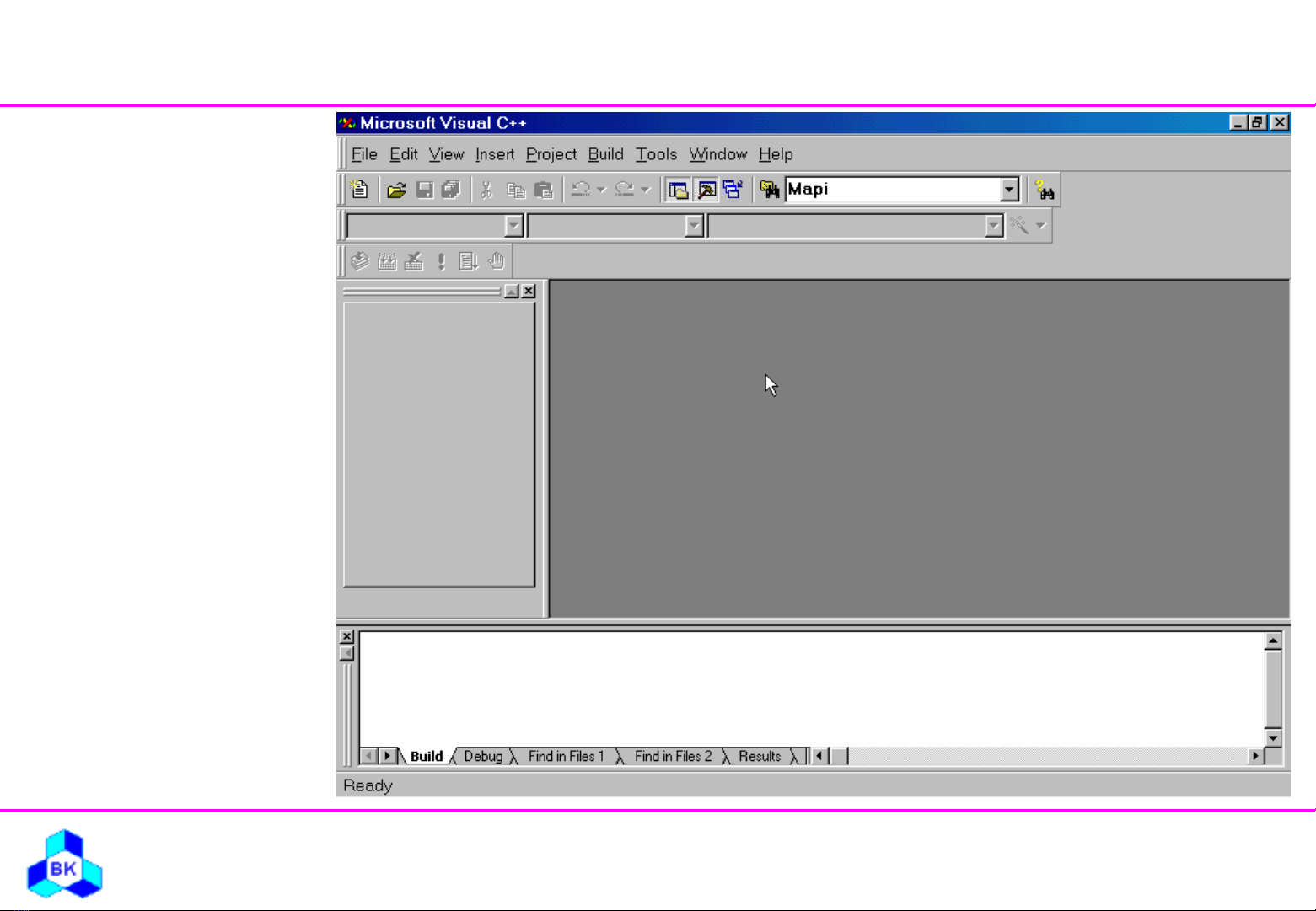The height and width of the screenshot is (911, 1316).
Task: Open the Window List toolbar icon
Action: pyautogui.click(x=733, y=190)
